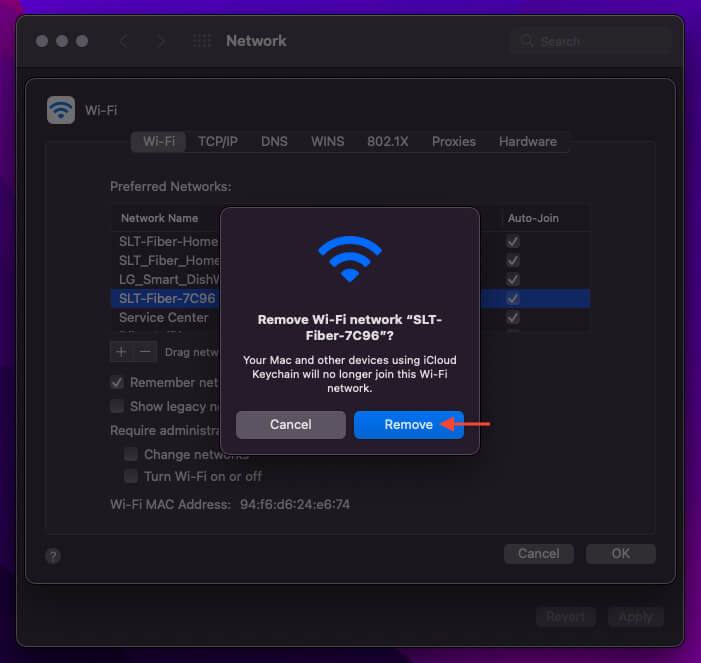Select the LG_Smart_DishW network row
This screenshot has height=663, width=701.
click(x=350, y=279)
